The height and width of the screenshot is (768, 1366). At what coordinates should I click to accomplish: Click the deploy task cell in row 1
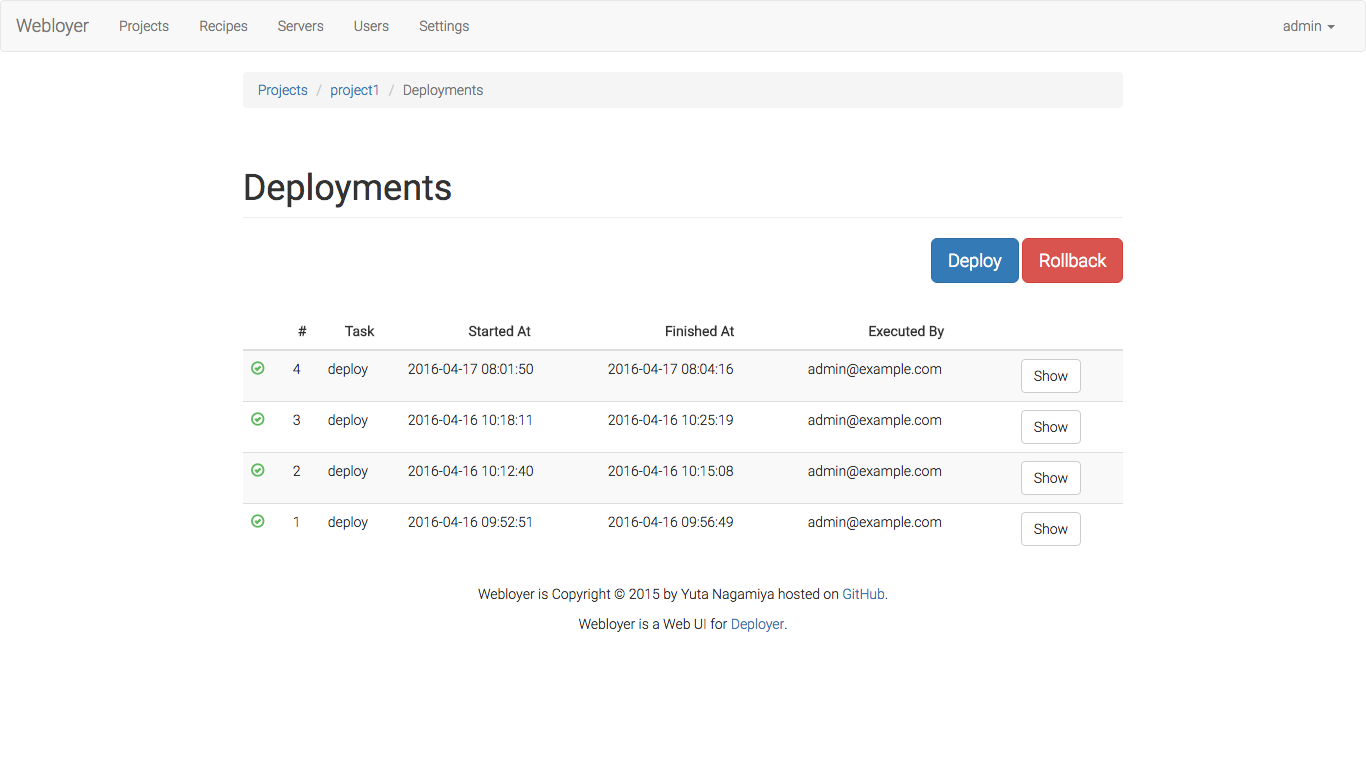[x=348, y=522]
